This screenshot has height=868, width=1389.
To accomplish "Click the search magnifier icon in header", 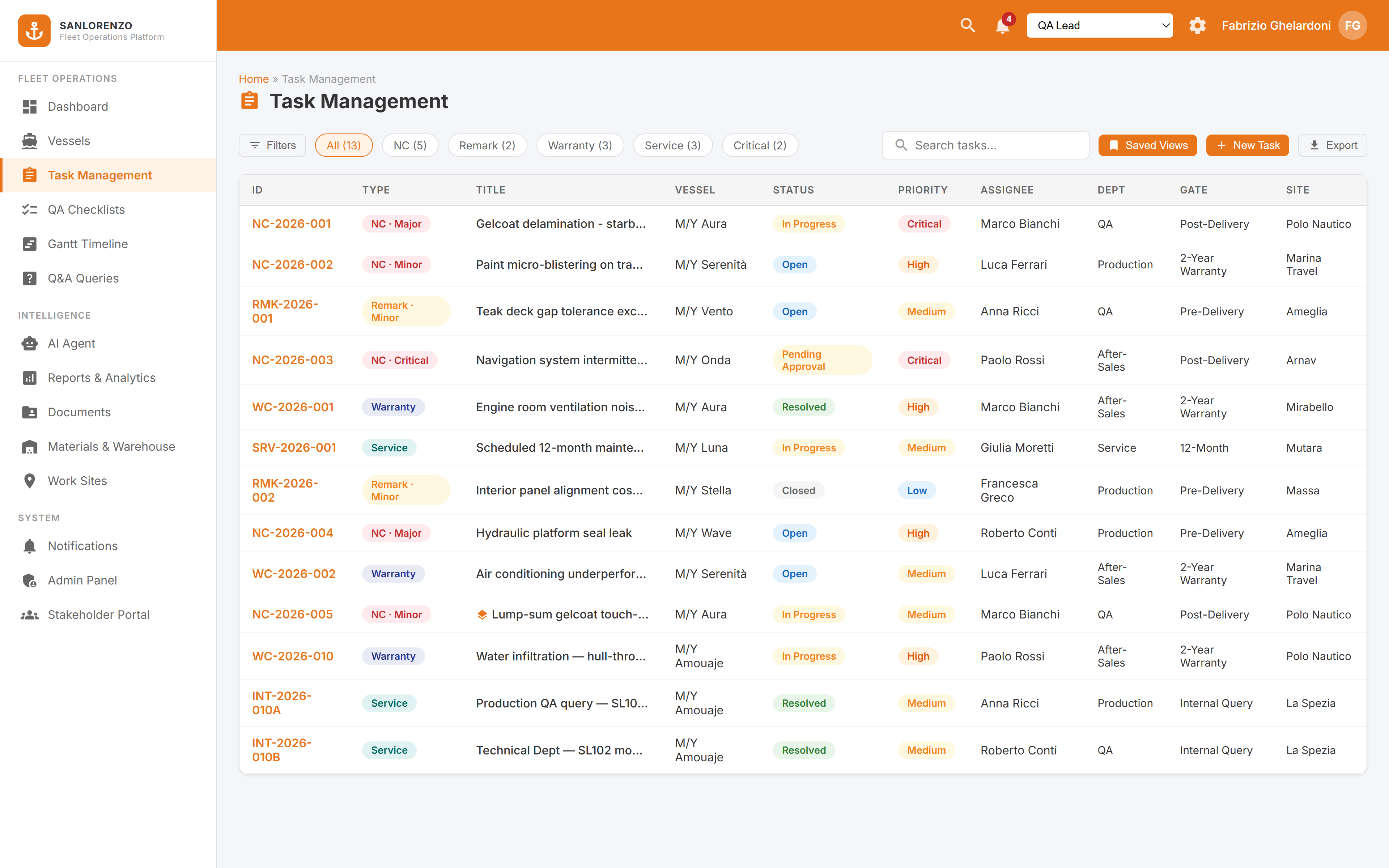I will (x=968, y=25).
